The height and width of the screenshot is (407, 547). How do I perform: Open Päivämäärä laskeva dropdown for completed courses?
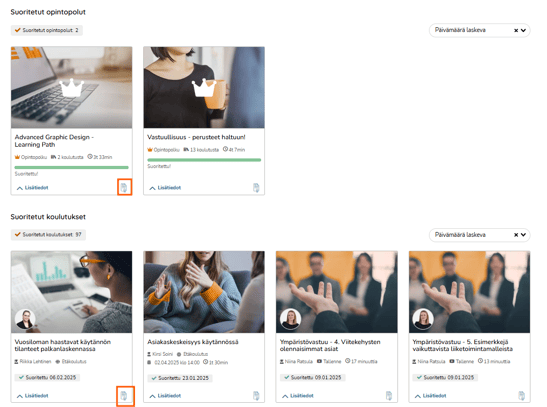480,235
